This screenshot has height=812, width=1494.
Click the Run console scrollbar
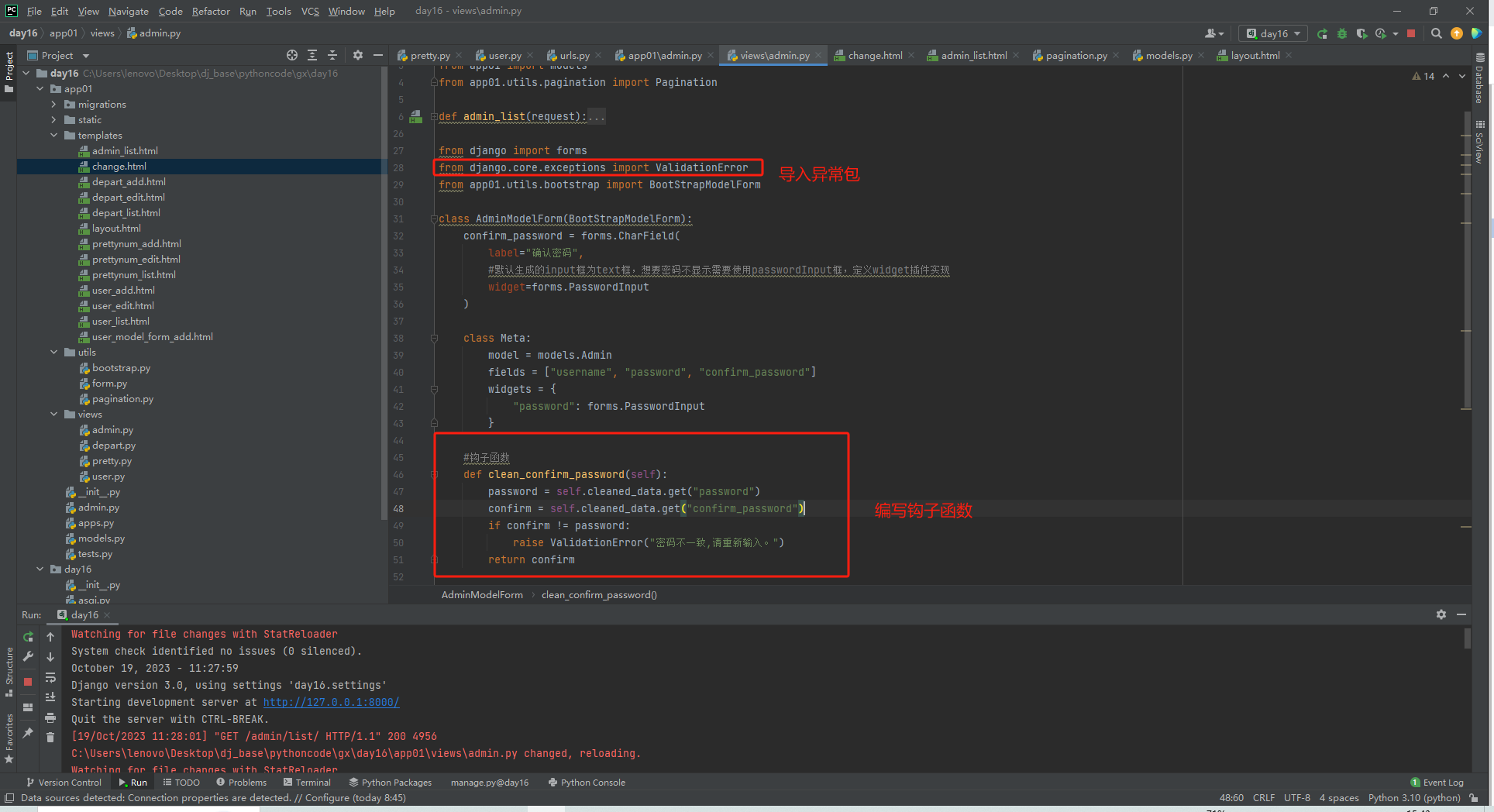click(x=1467, y=638)
